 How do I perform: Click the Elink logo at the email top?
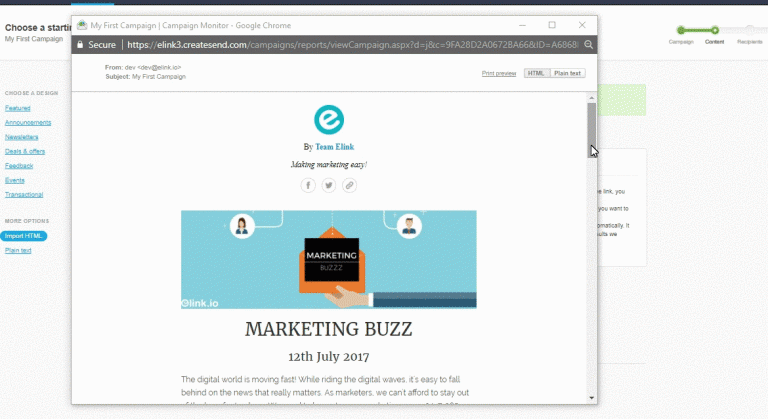[x=329, y=120]
